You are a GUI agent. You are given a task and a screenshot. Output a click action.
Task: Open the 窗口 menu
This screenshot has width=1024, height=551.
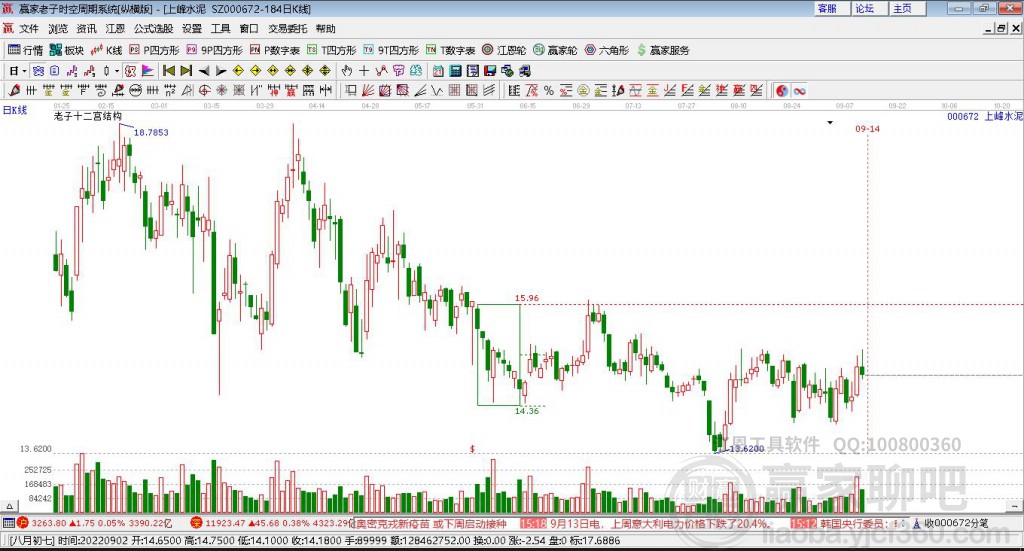point(249,29)
